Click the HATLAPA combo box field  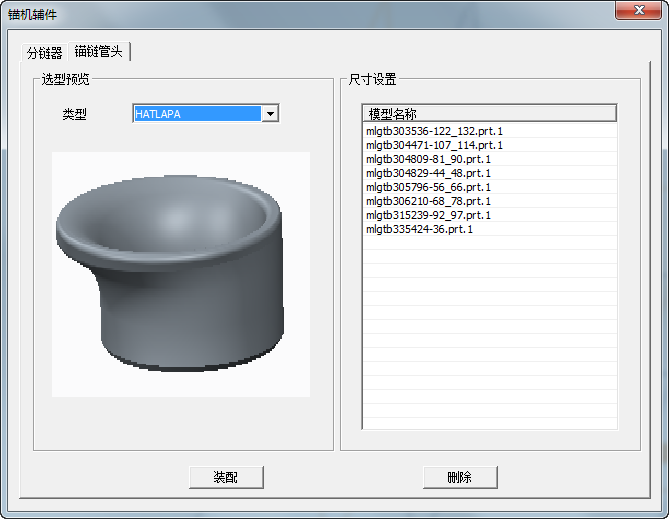point(196,114)
